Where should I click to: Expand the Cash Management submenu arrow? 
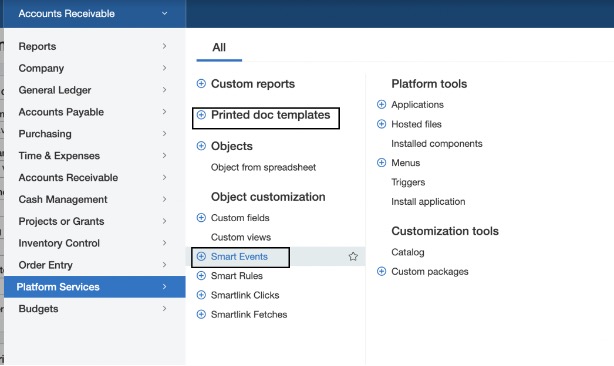164,199
